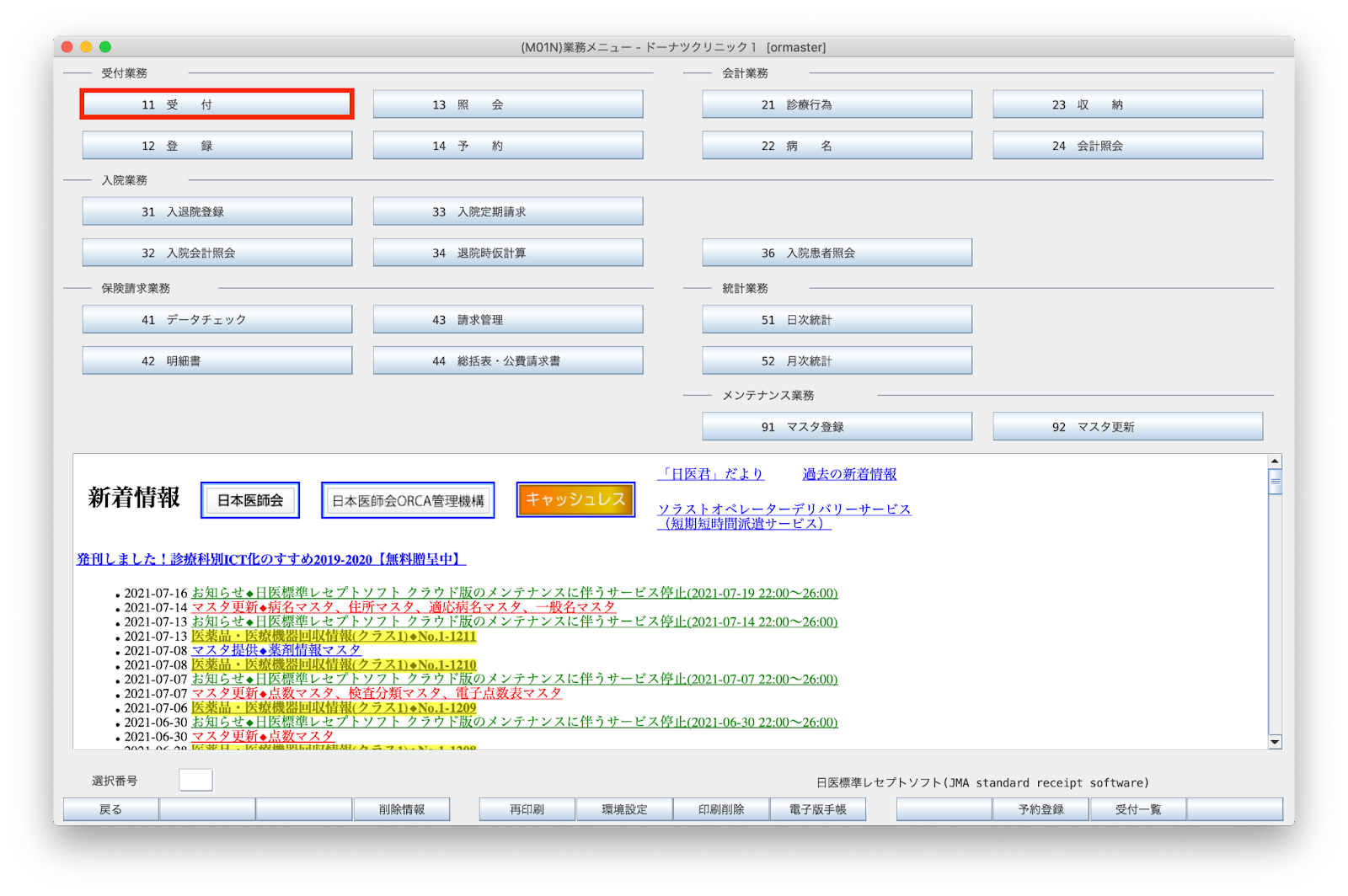This screenshot has width=1348, height=896.
Task: Click the orange キャッシュレス banner
Action: (575, 499)
